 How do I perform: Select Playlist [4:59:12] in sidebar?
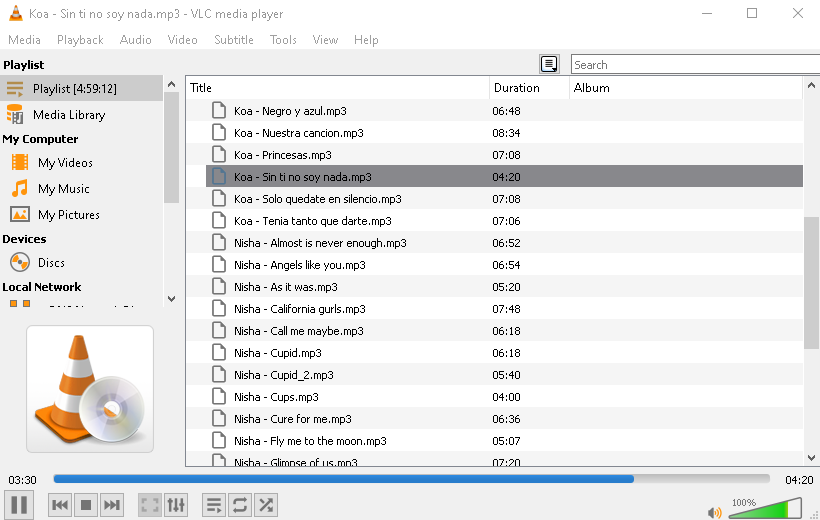[x=82, y=88]
